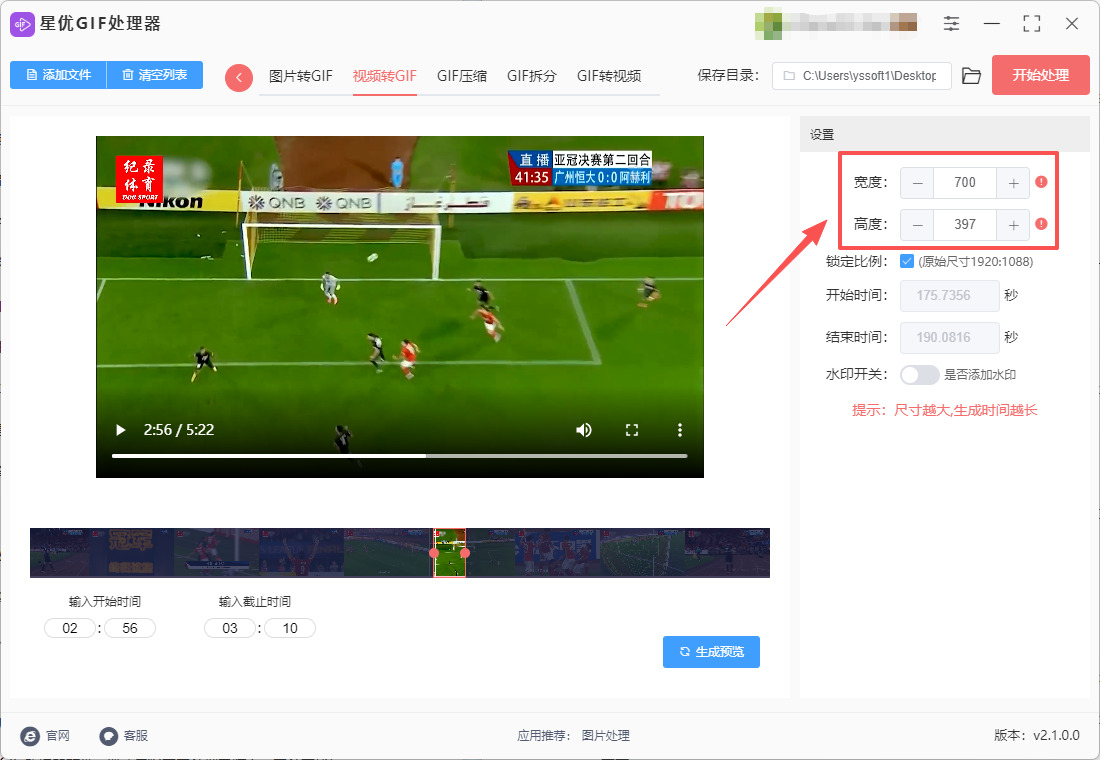Image resolution: width=1100 pixels, height=760 pixels.
Task: Click the width warning indicator icon
Action: pyautogui.click(x=1041, y=182)
